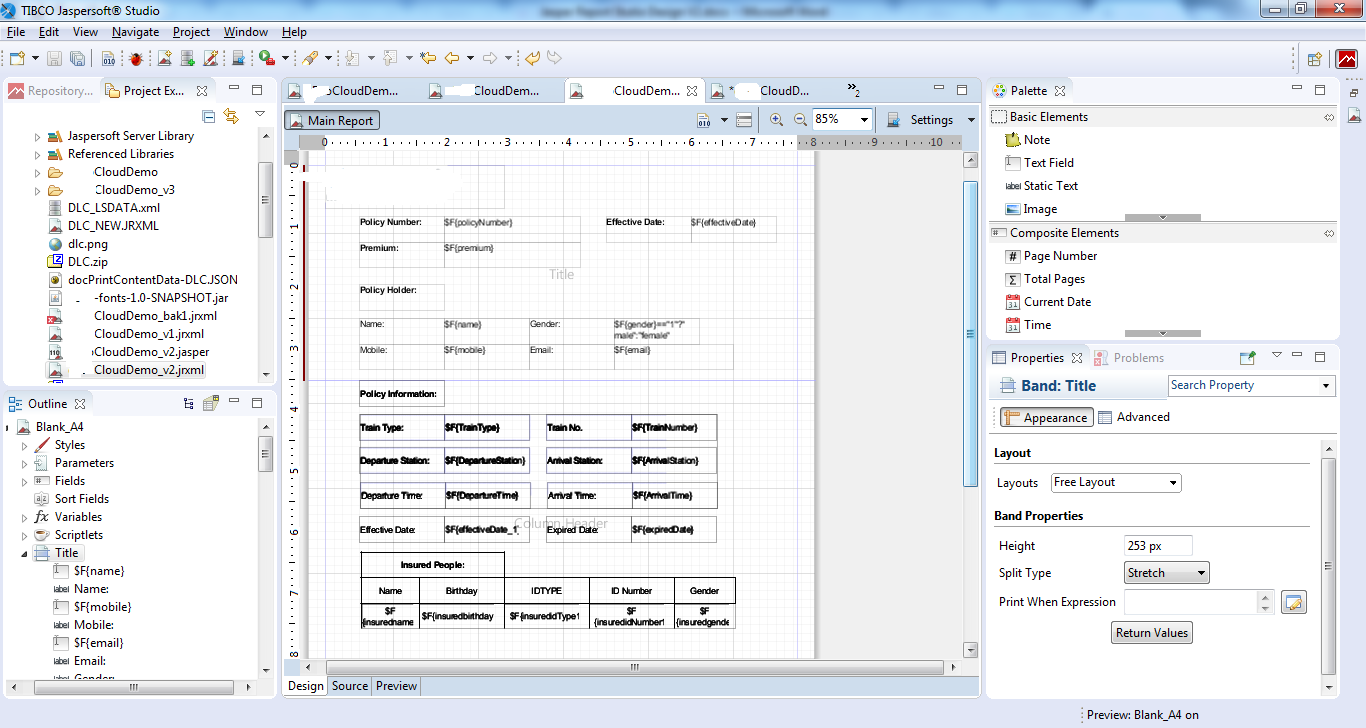Select the Time palette element
Image resolution: width=1366 pixels, height=728 pixels.
pos(1028,325)
